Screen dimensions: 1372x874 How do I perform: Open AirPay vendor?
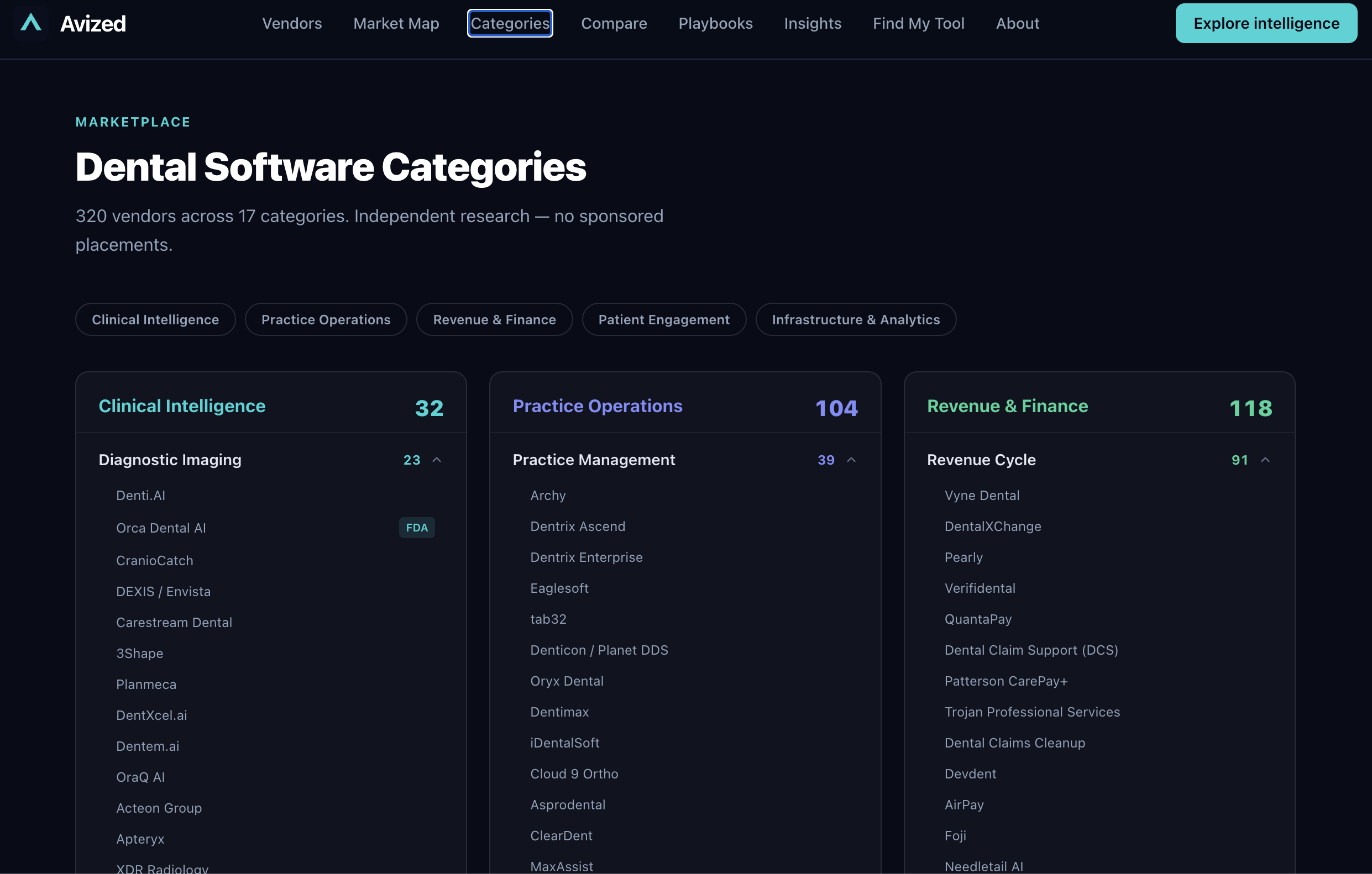[964, 804]
